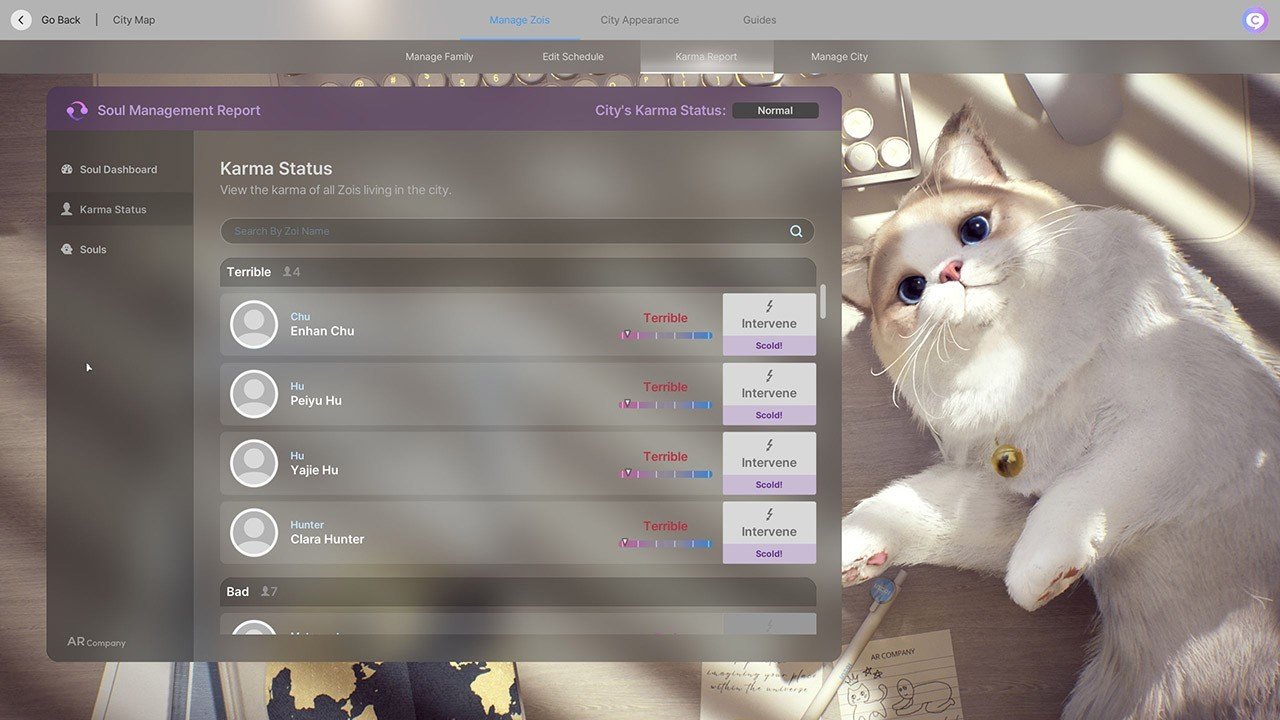Click Clara Hunter's avatar icon
1280x720 pixels.
pos(254,532)
